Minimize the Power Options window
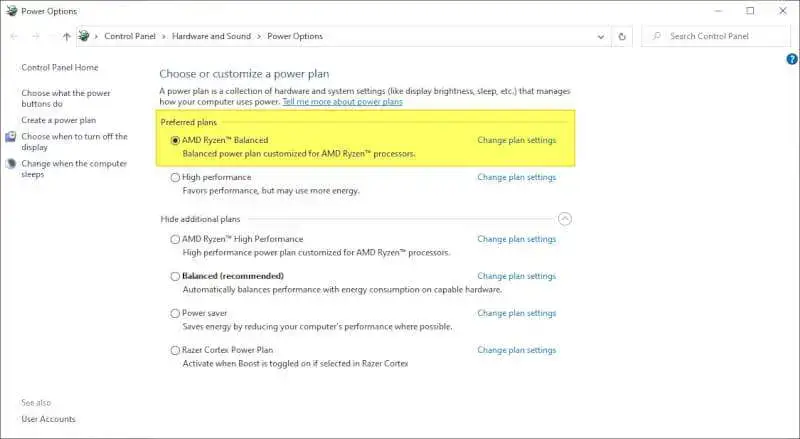The image size is (800, 439). pos(718,11)
